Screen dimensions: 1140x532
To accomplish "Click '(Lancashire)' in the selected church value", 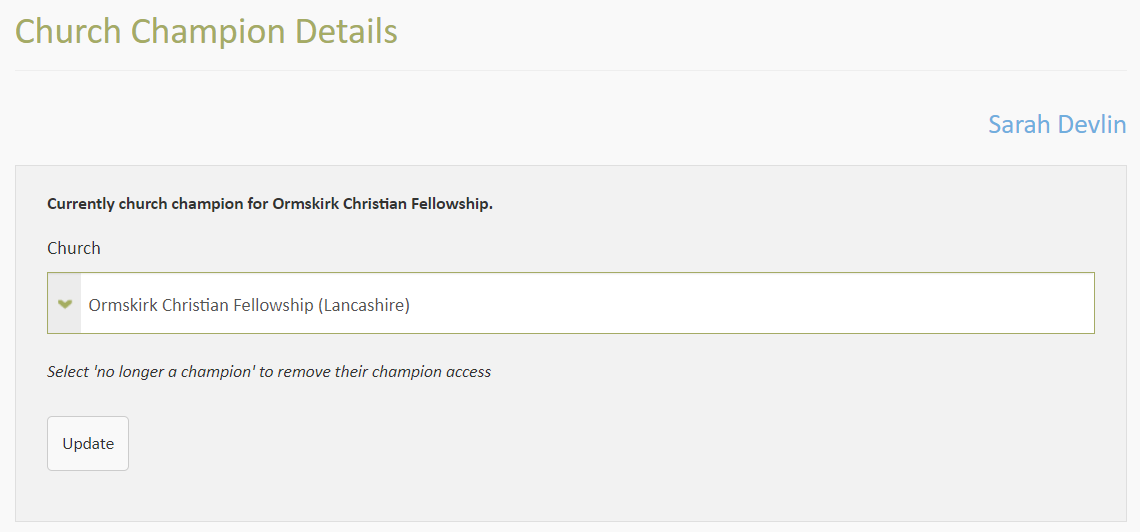I will pos(364,305).
